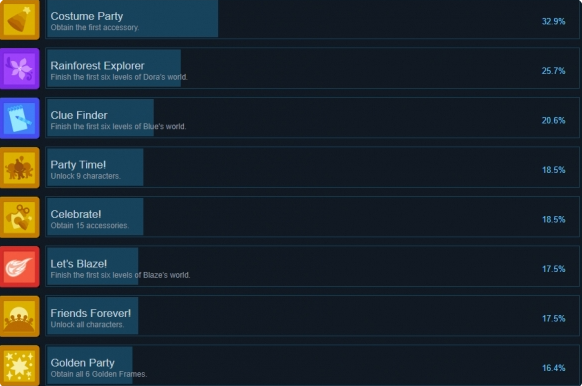Open the Rainforest Explorer achievement row
The height and width of the screenshot is (386, 582).
click(x=312, y=68)
